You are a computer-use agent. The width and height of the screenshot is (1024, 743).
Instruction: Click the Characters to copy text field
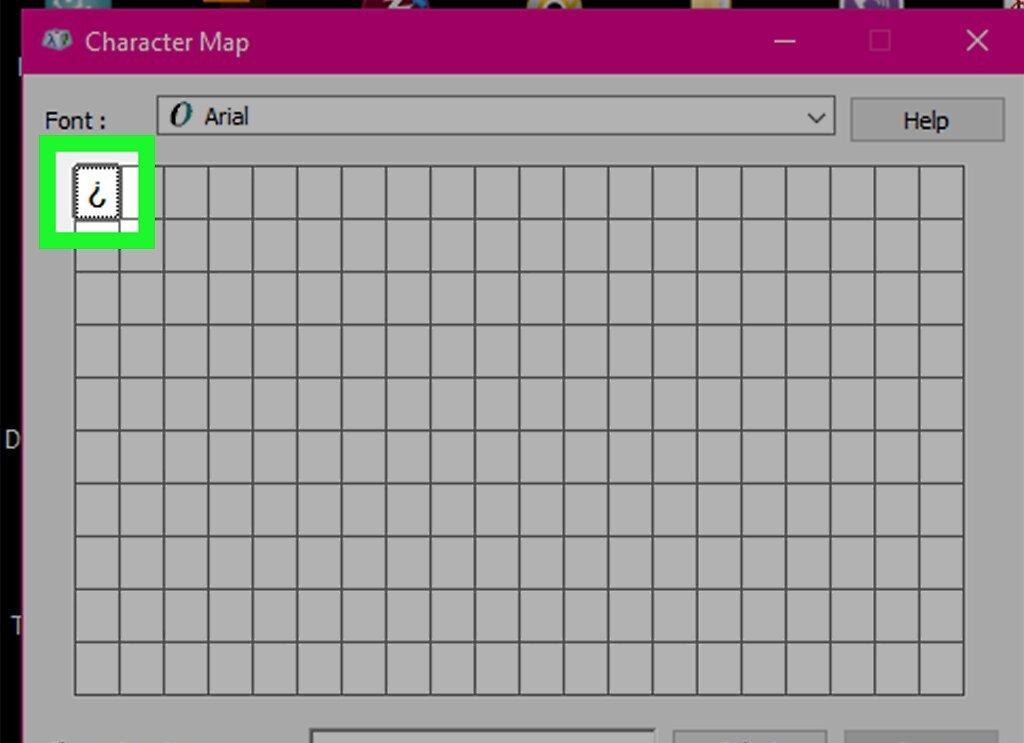(482, 736)
